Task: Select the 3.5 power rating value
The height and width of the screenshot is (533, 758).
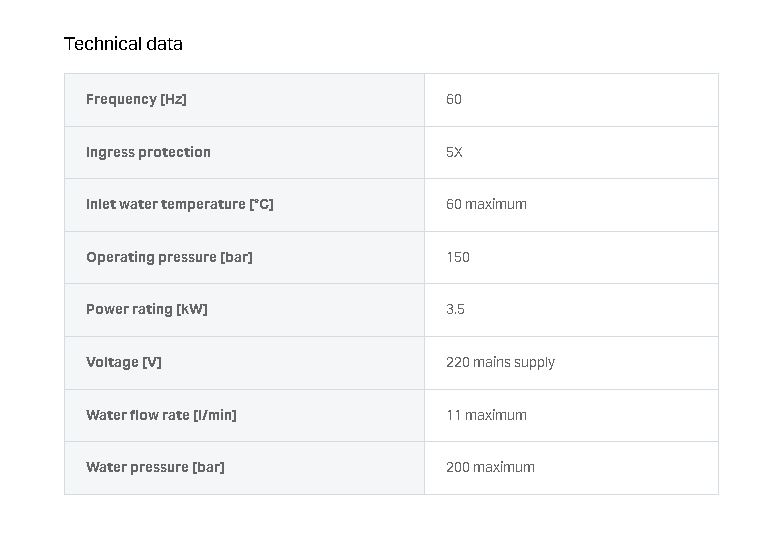Action: (455, 309)
